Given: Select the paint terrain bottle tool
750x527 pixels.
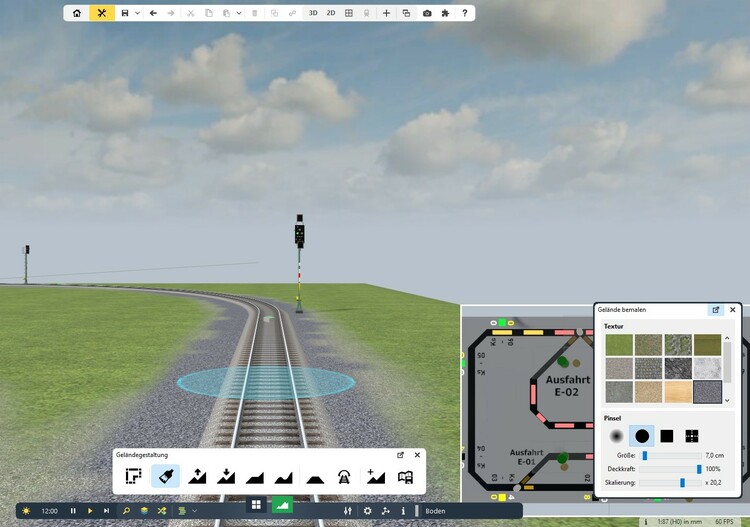Looking at the screenshot, I should (x=165, y=476).
